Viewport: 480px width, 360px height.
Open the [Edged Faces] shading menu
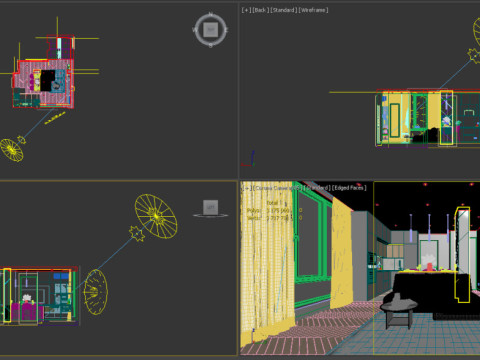[x=349, y=188]
